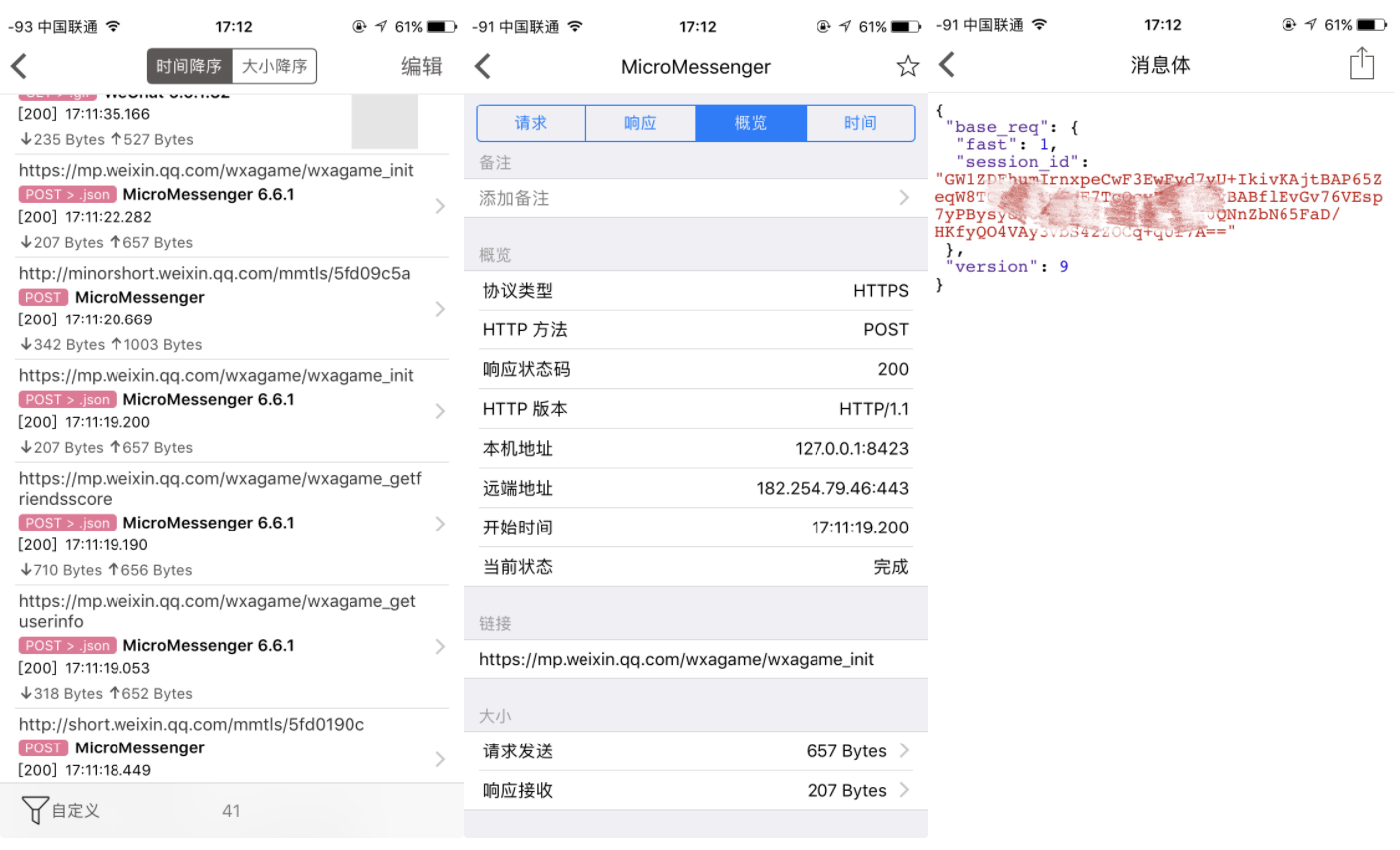Click the "version": 9 line in JSON
Image resolution: width=1400 pixels, height=850 pixels.
pyautogui.click(x=1007, y=266)
